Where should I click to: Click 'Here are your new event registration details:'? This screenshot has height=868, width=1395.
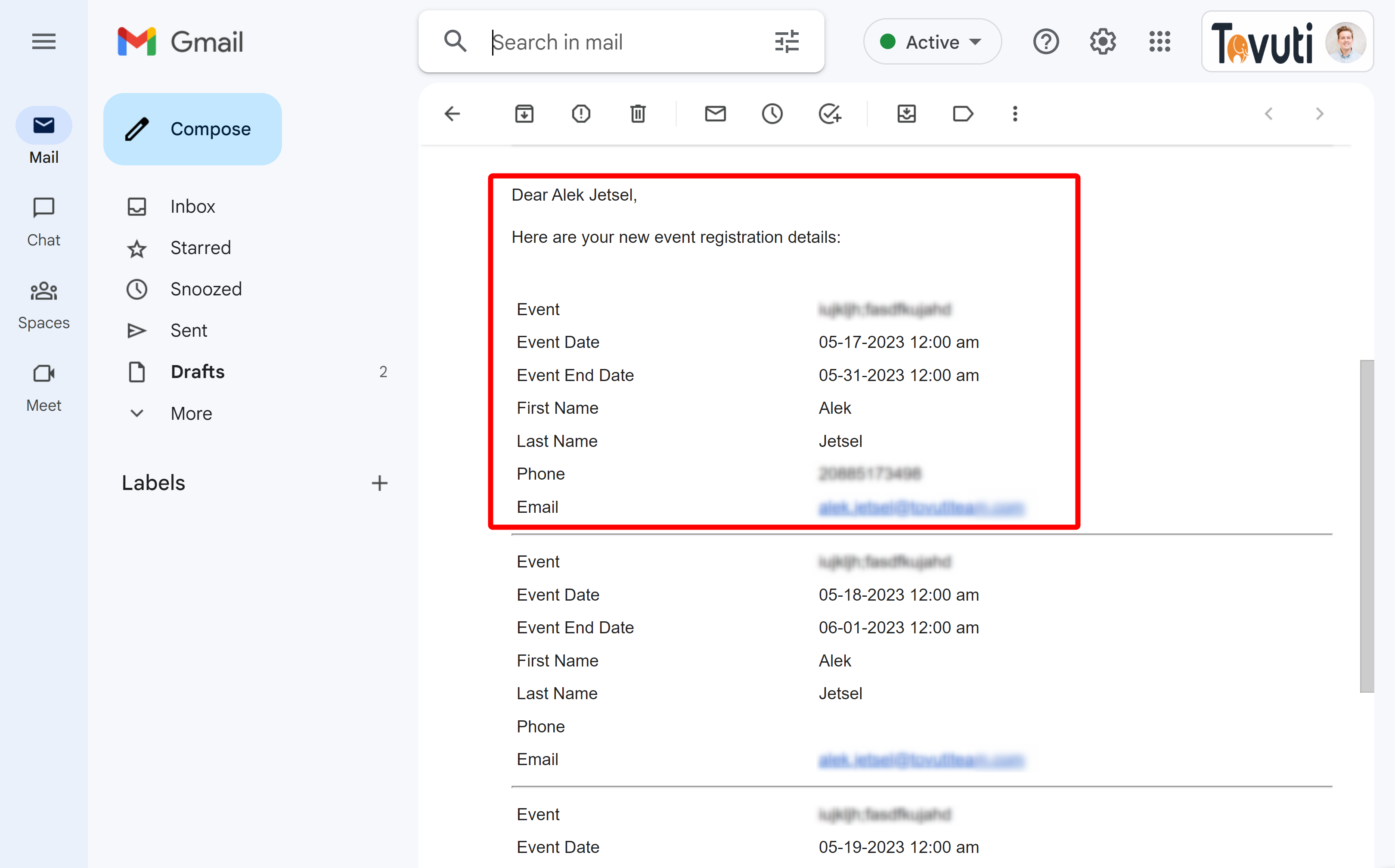(676, 237)
